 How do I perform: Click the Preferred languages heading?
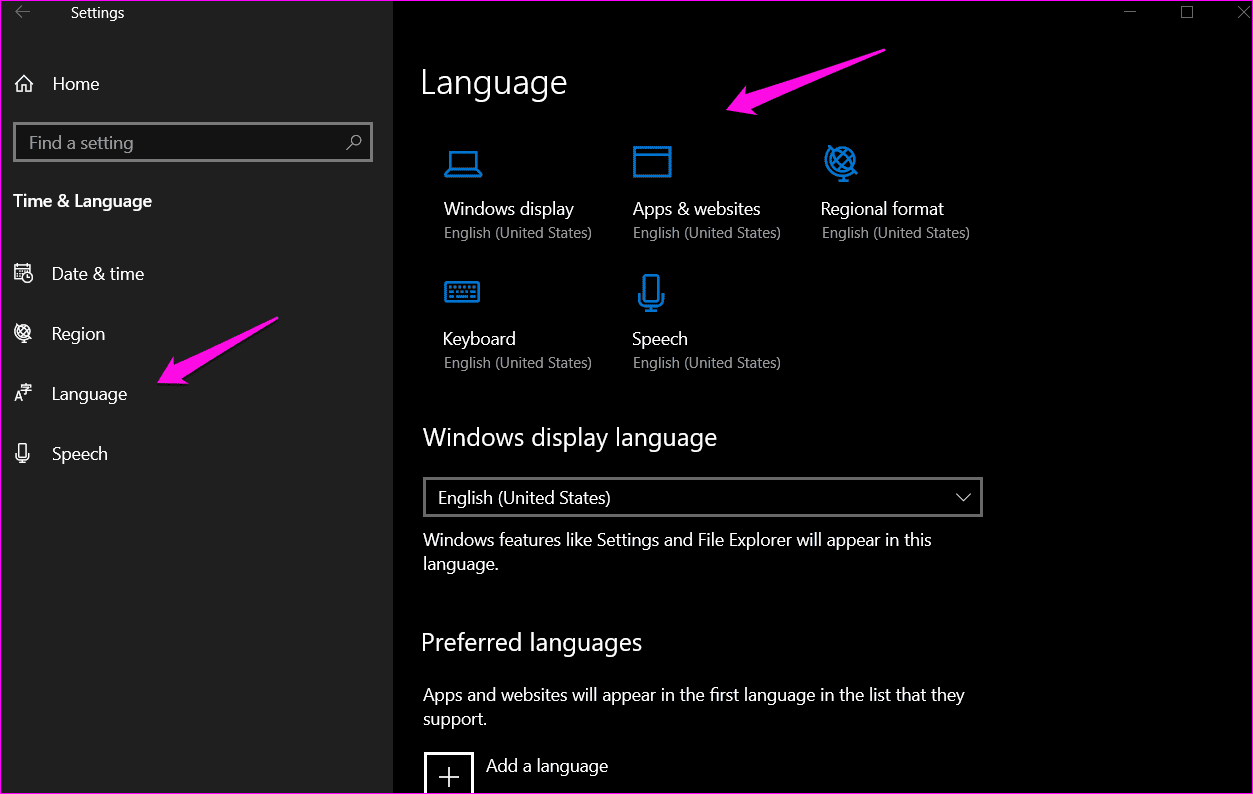coord(532,642)
